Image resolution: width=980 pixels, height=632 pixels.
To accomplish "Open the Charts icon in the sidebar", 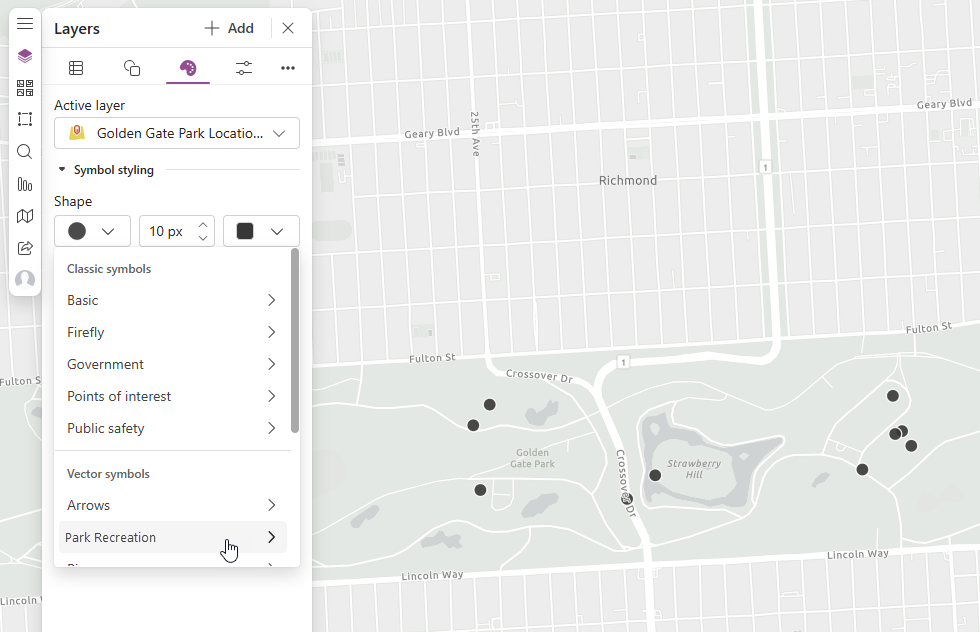I will coord(24,184).
